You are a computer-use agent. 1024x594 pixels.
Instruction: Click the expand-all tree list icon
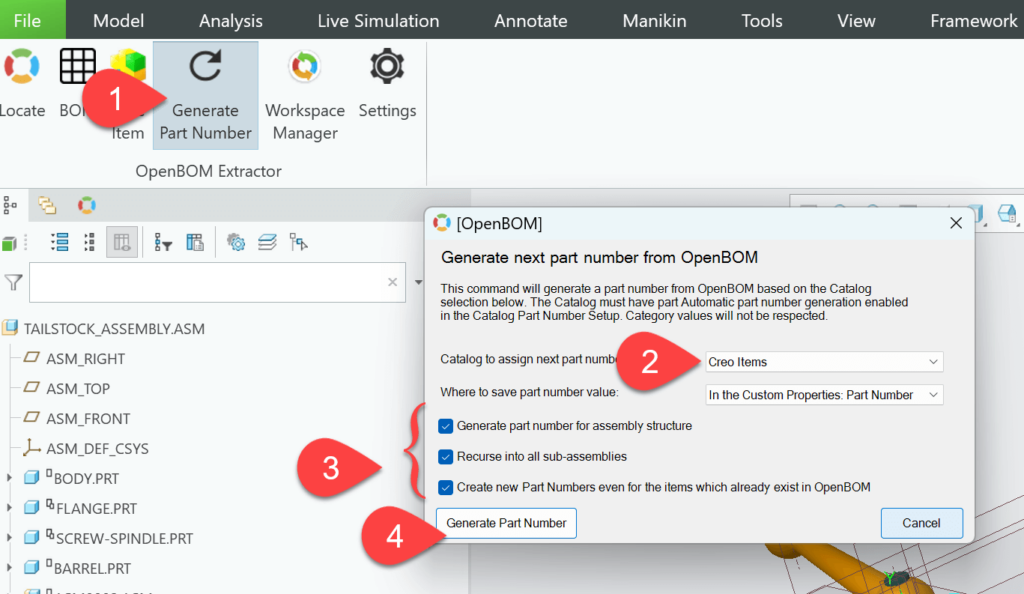tap(59, 242)
